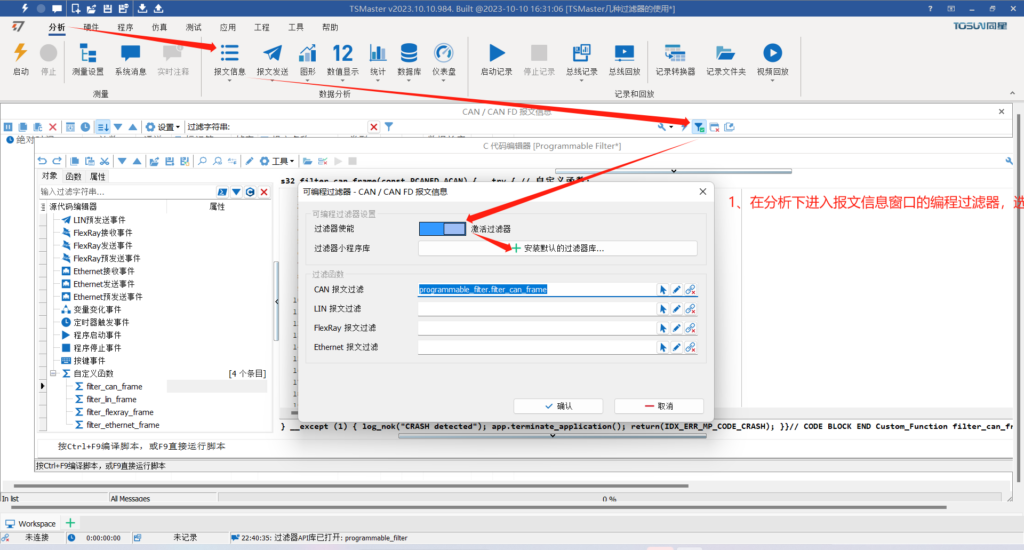Switch to the 仿真 ribbon tab
Image resolution: width=1024 pixels, height=550 pixels.
(159, 28)
